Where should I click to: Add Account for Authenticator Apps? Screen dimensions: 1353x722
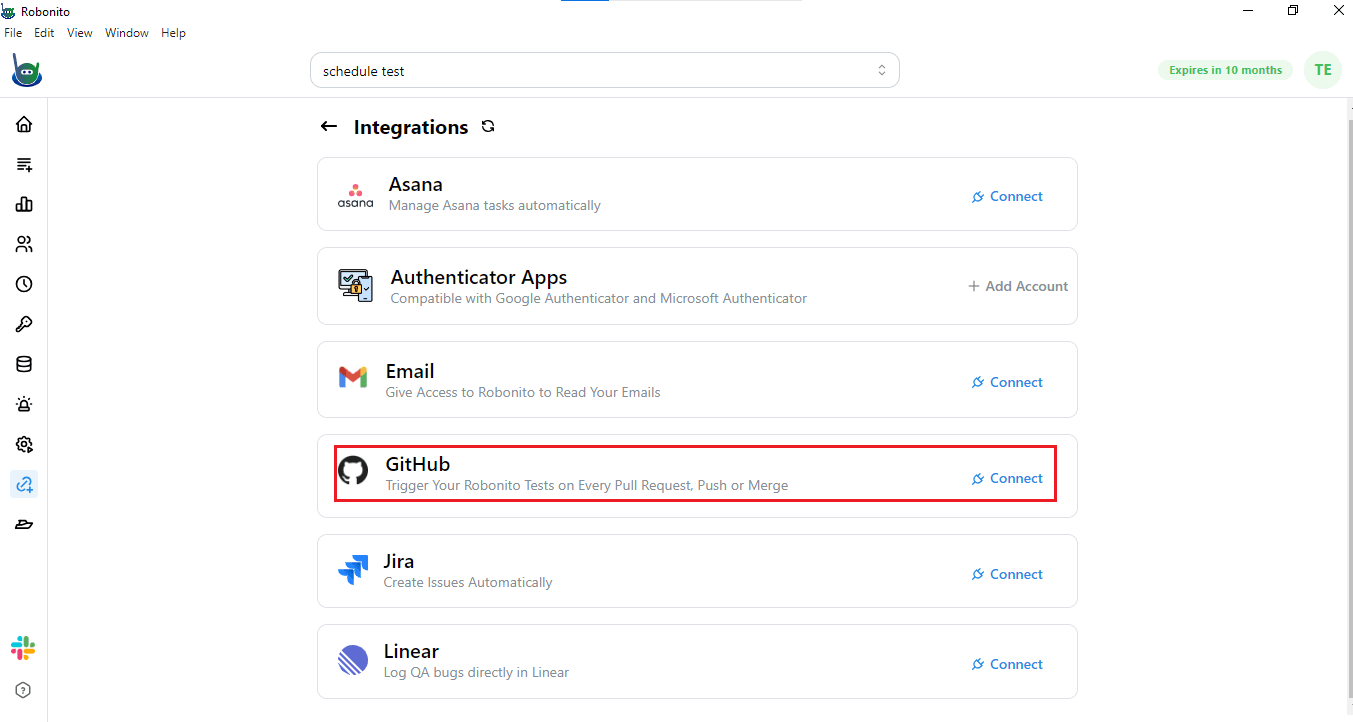[1018, 286]
